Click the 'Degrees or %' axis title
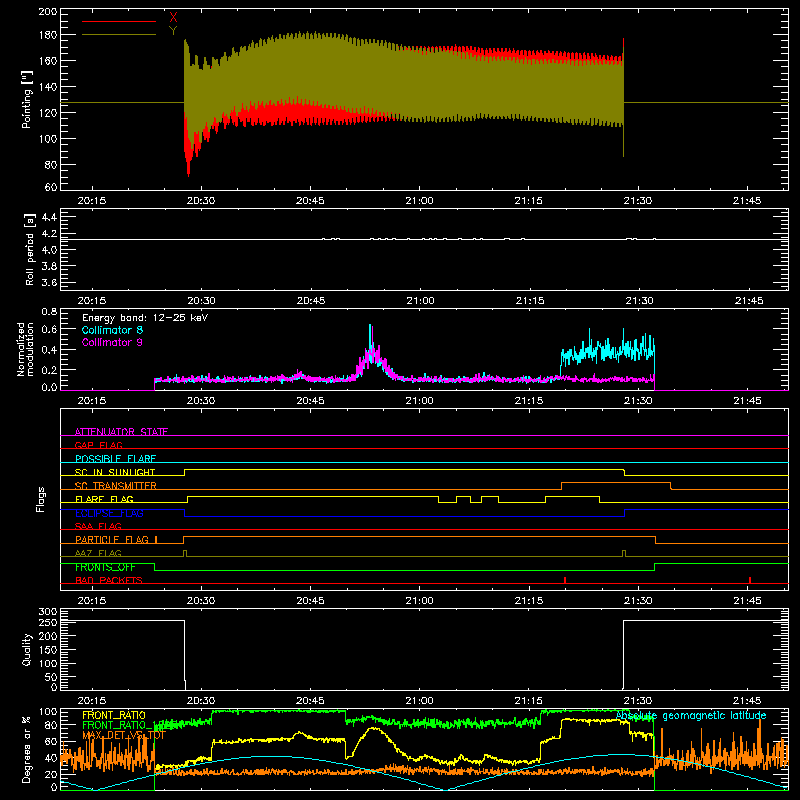The width and height of the screenshot is (800, 800). click(x=27, y=750)
